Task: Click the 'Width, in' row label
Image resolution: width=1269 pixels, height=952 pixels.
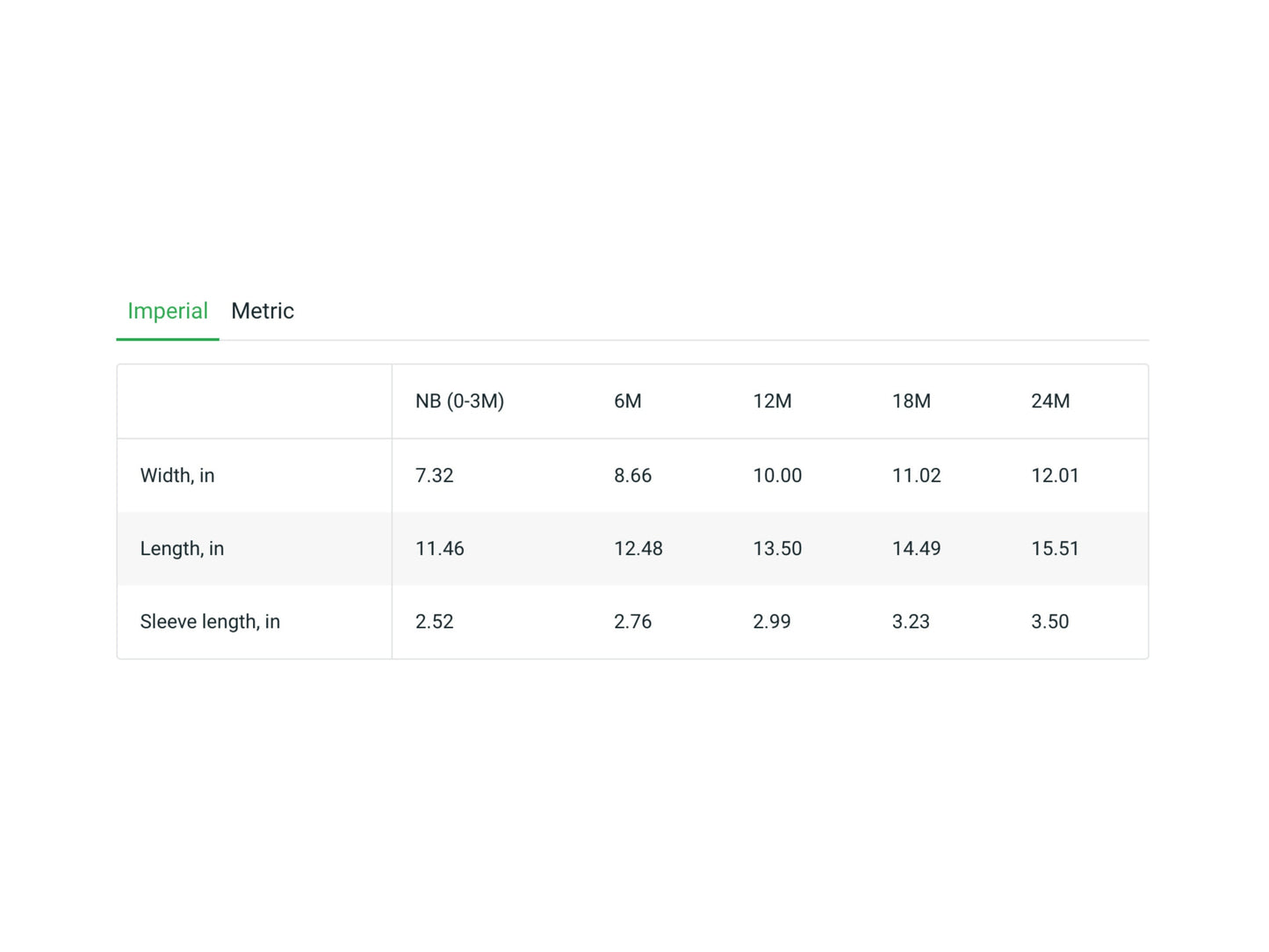Action: 177,475
